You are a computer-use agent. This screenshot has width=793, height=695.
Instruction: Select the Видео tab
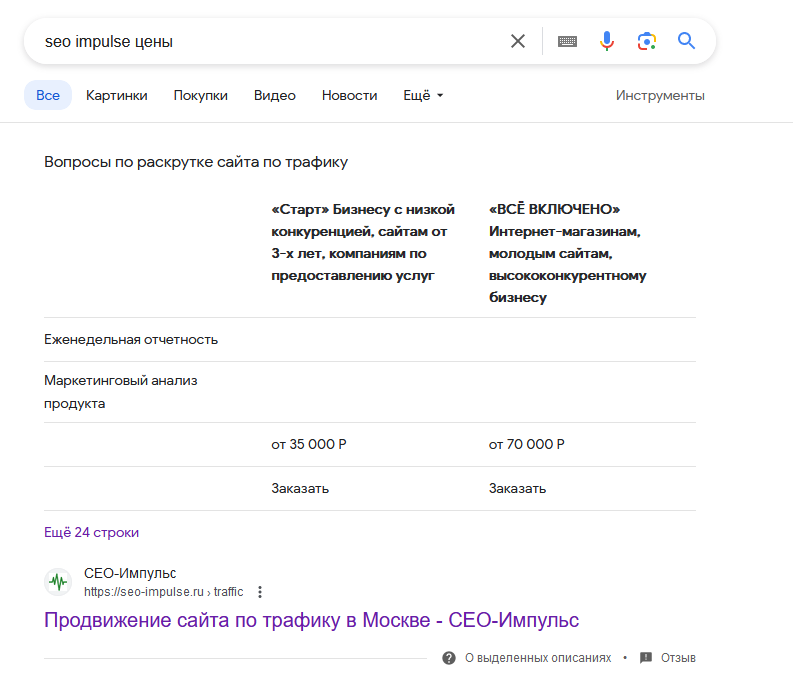[275, 95]
